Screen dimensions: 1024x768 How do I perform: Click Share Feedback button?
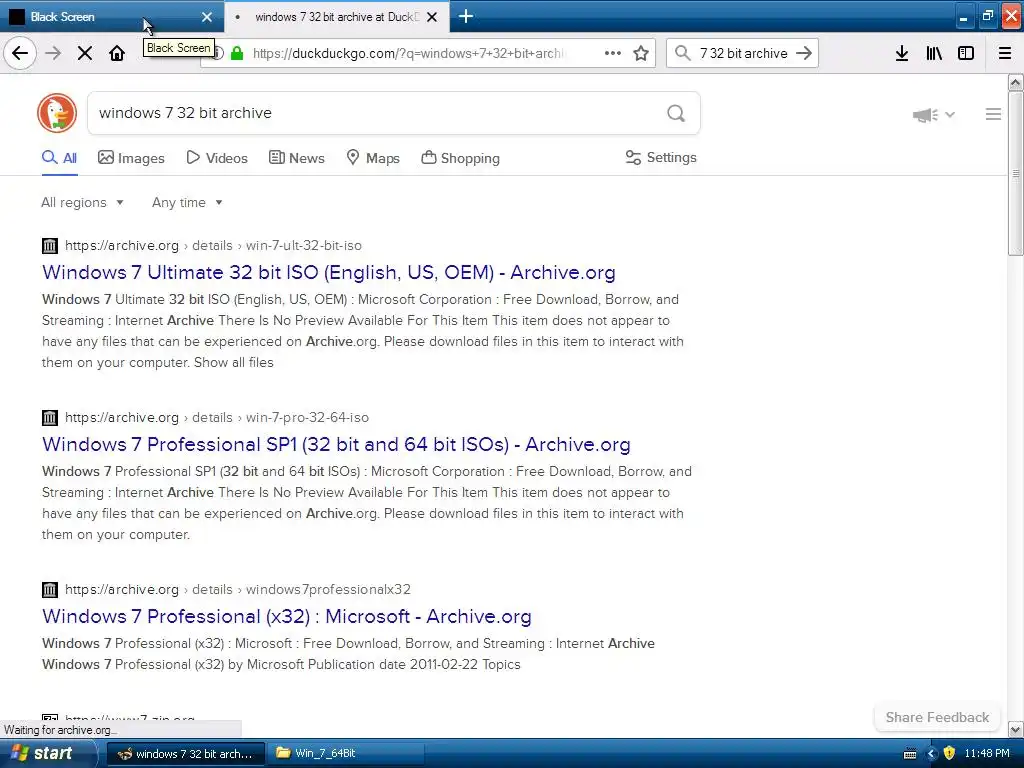937,717
